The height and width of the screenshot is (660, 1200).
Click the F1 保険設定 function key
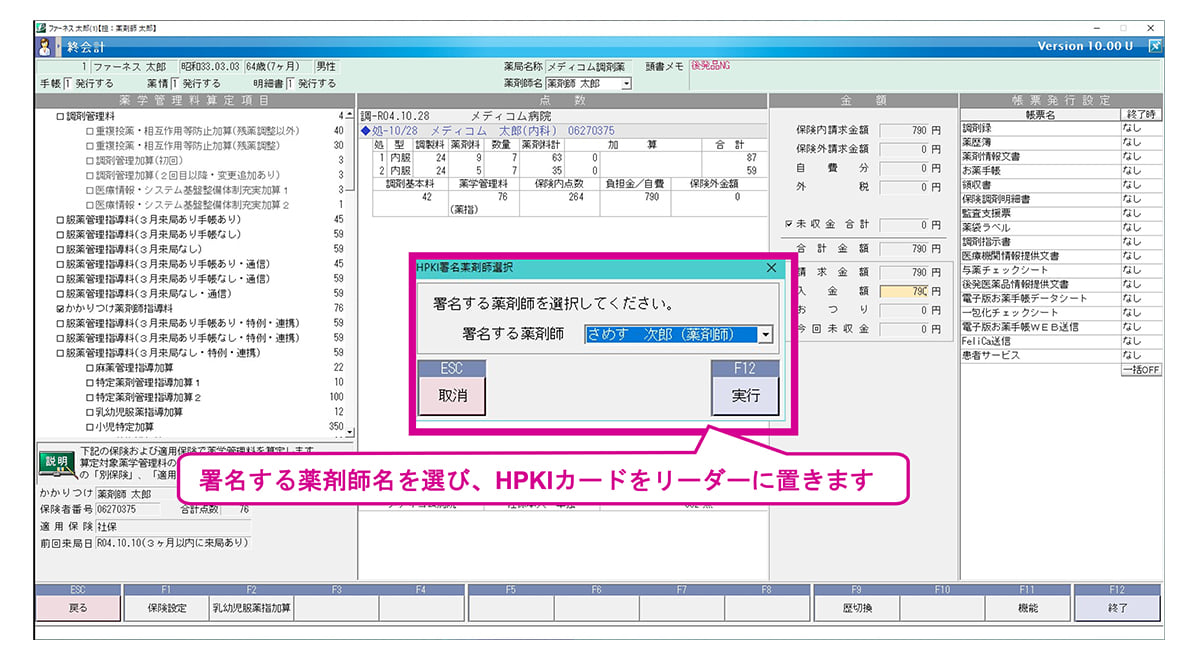[166, 608]
